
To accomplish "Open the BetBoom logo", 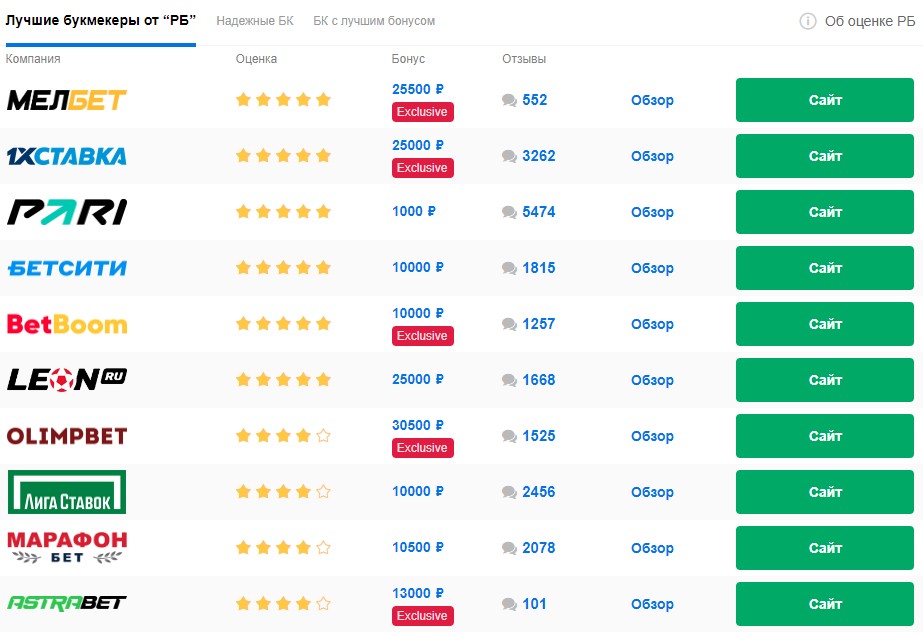I will [67, 324].
